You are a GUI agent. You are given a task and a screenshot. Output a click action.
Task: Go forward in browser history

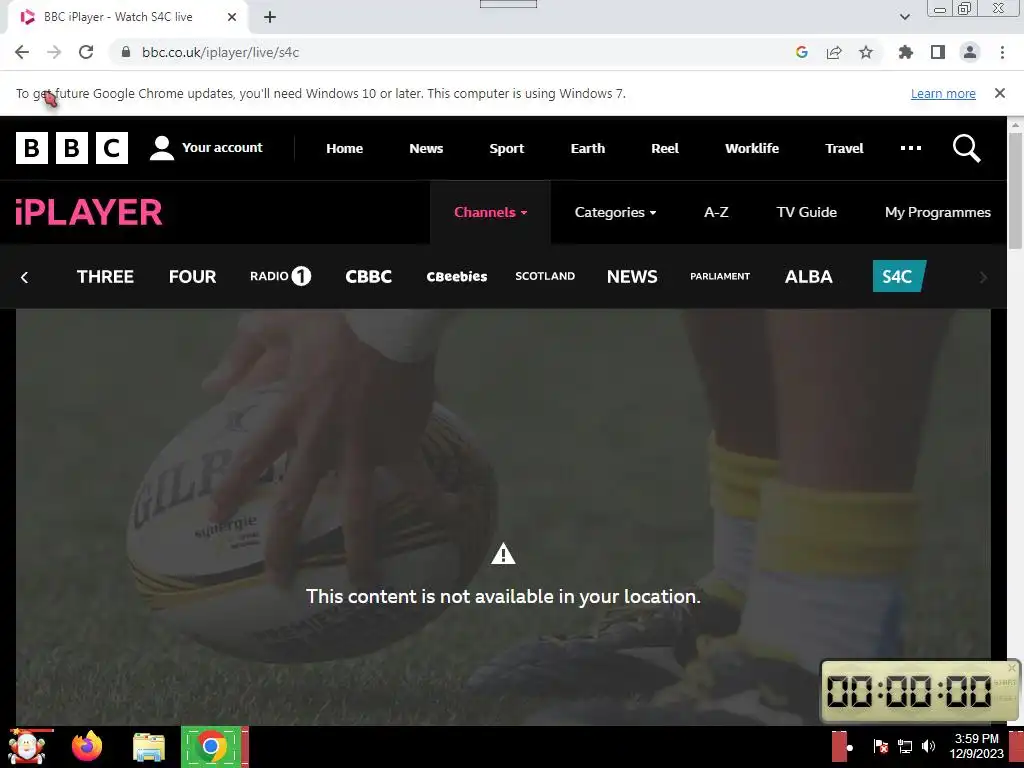pyautogui.click(x=54, y=52)
